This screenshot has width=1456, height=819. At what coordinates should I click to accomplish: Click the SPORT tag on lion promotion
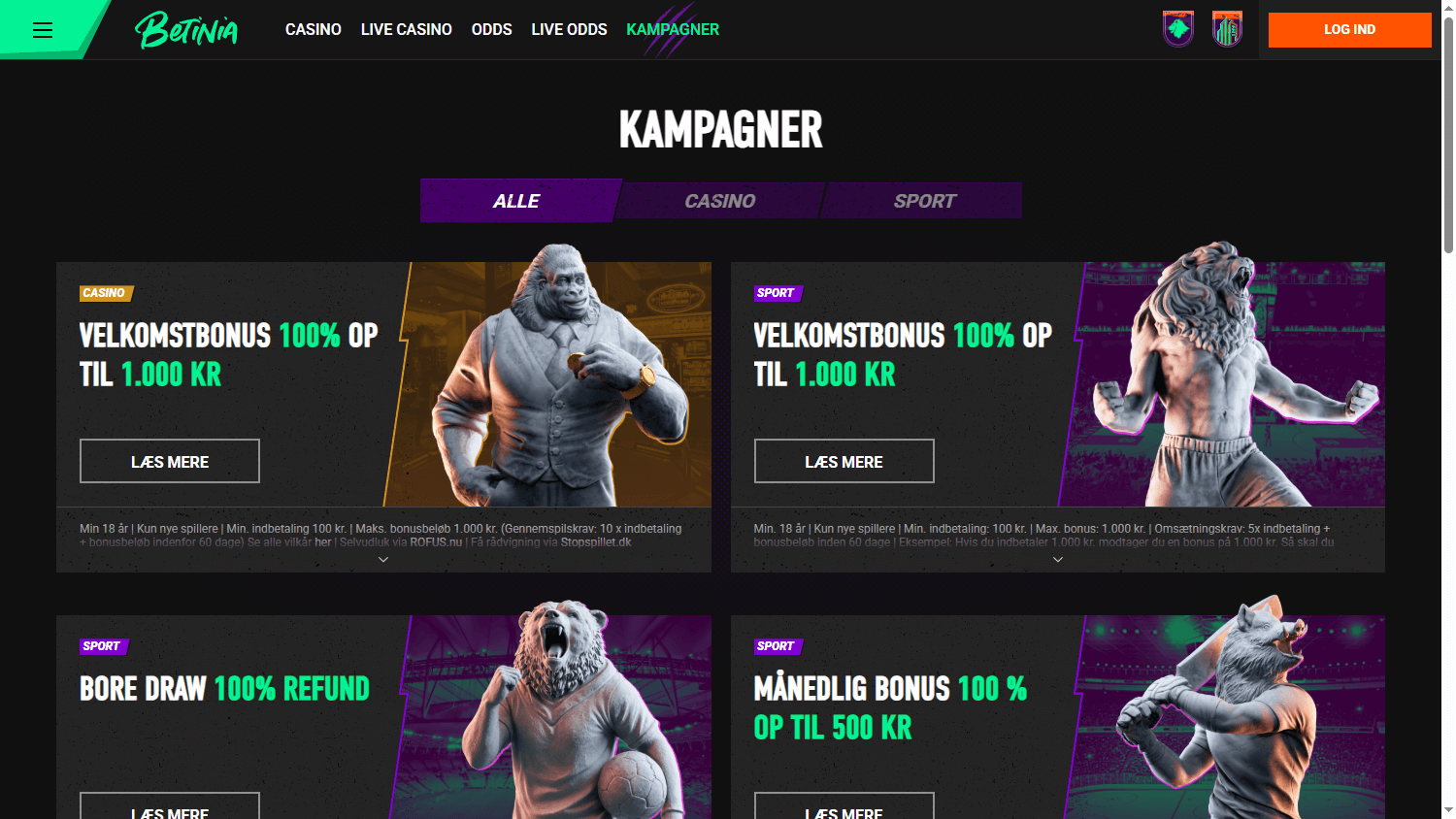(x=777, y=293)
